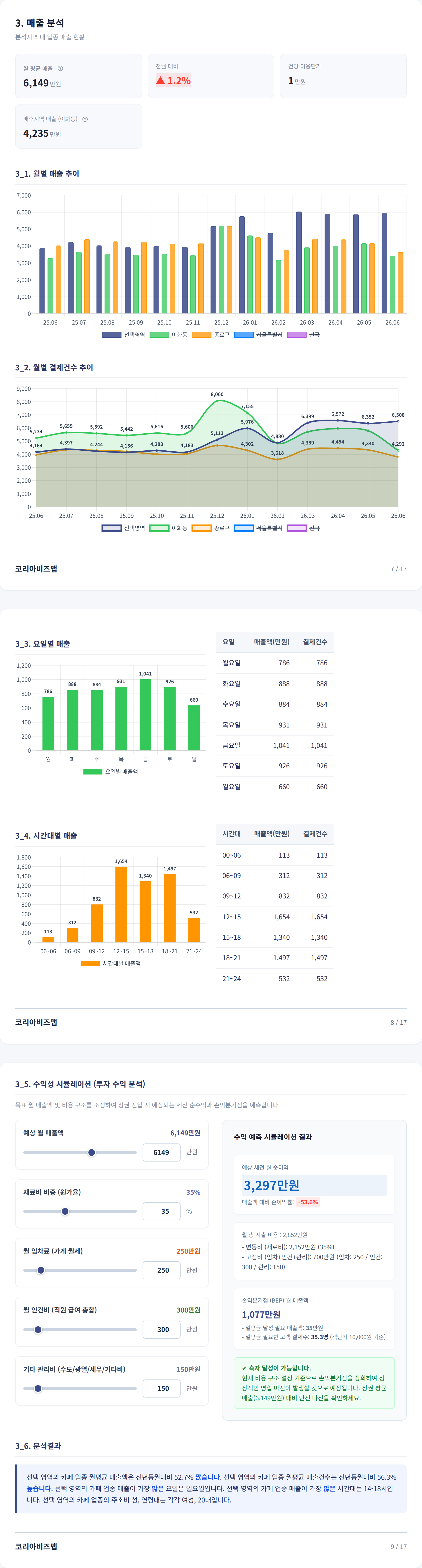Show 전국 series in 월별 결제건수 추이 chart
This screenshot has height=1568, width=422.
coord(303,528)
